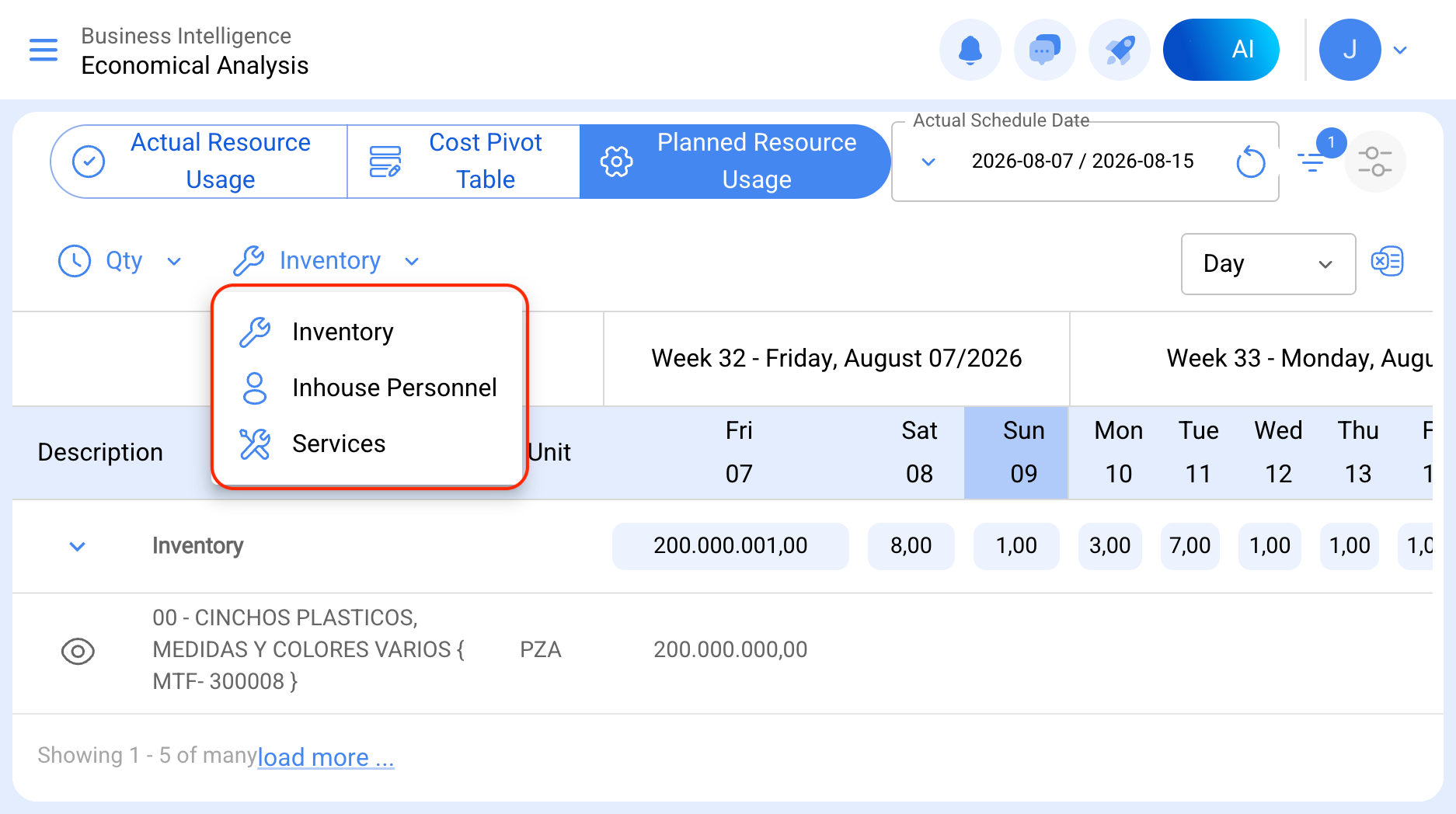The width and height of the screenshot is (1456, 814).
Task: Click the Description column header
Action: [x=100, y=452]
